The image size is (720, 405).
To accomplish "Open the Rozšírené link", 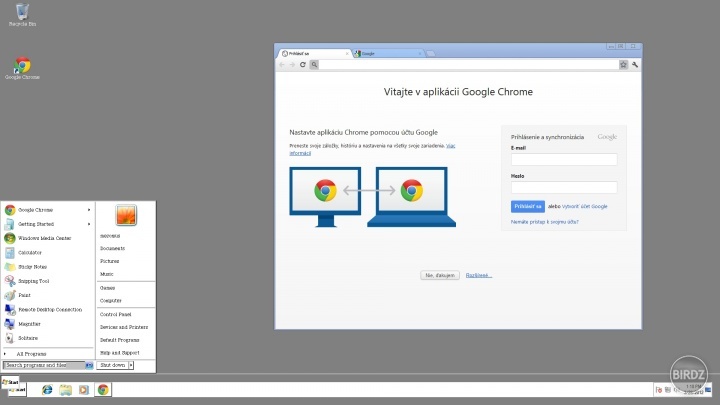I will tap(478, 276).
